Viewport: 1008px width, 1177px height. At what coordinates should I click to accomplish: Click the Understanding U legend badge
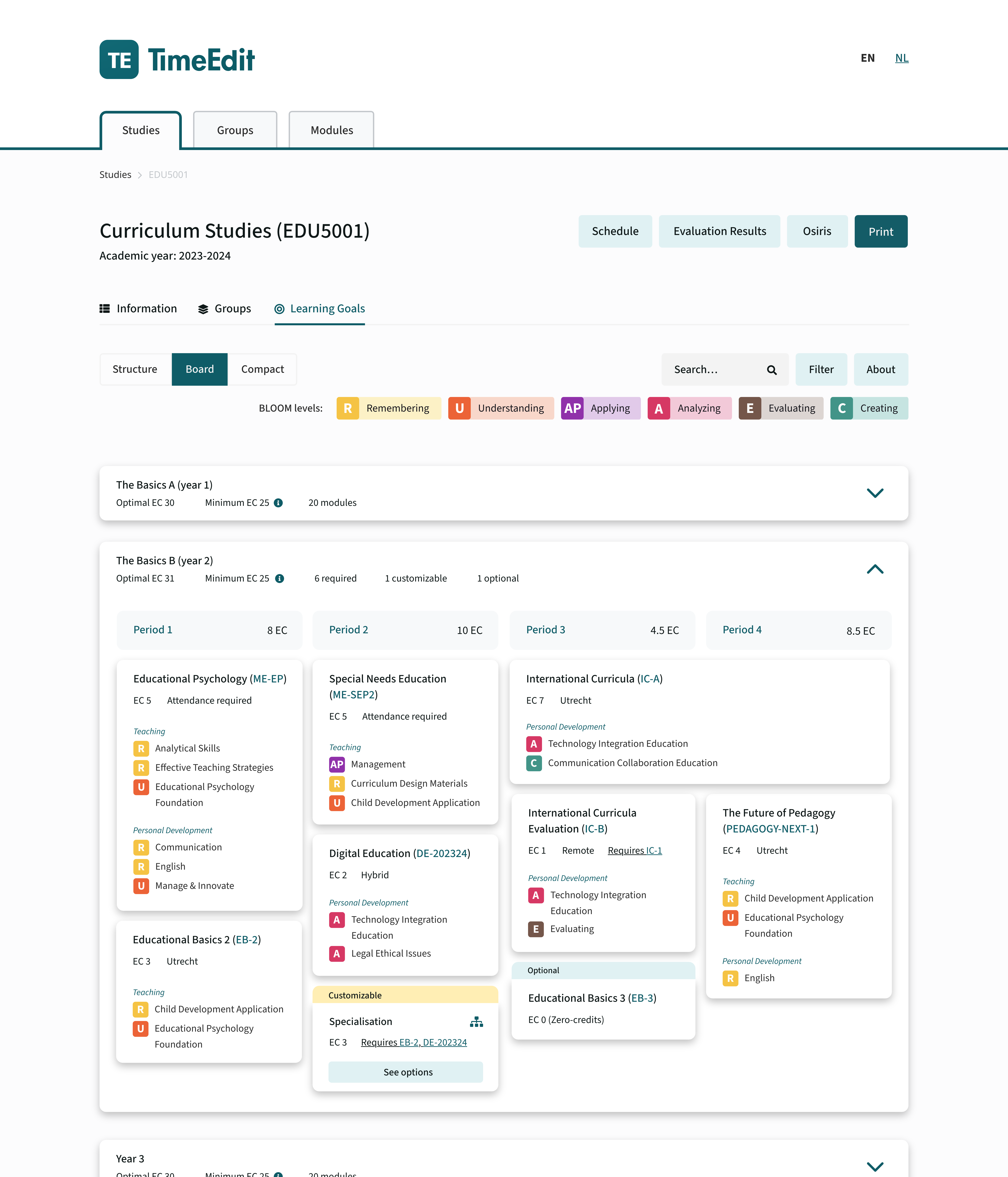[x=459, y=408]
